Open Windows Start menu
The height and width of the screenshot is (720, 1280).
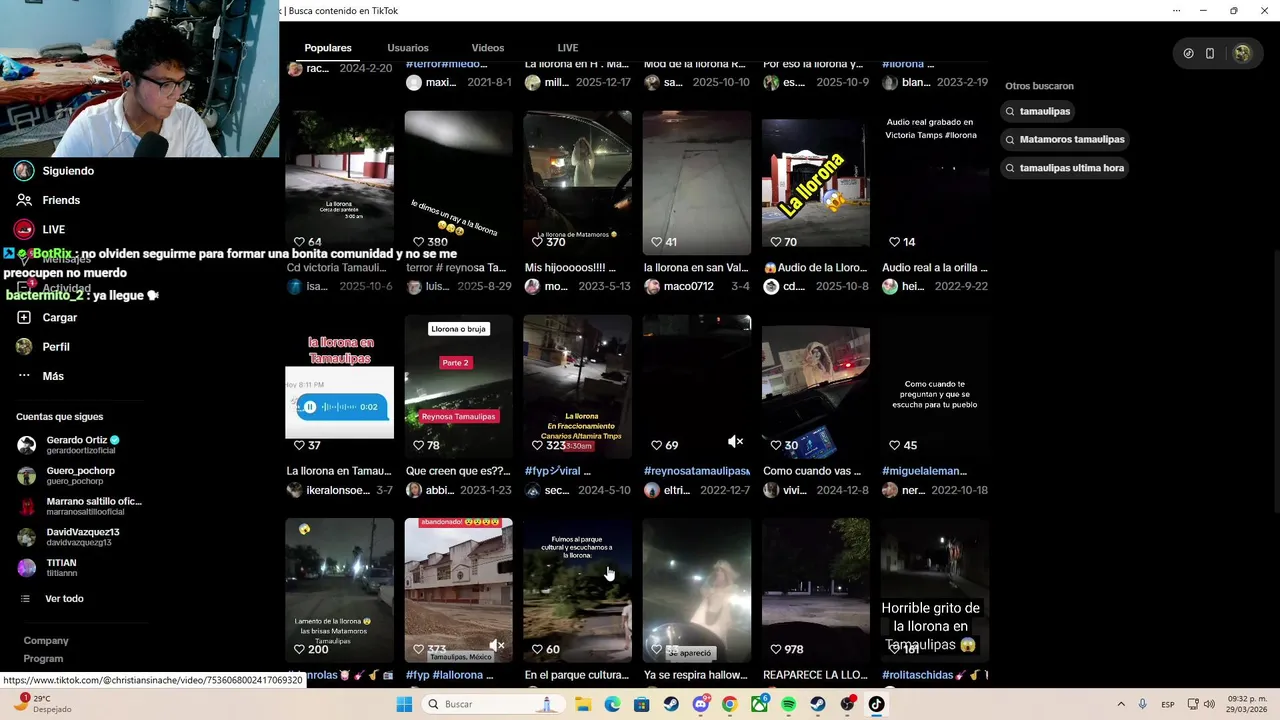[404, 704]
